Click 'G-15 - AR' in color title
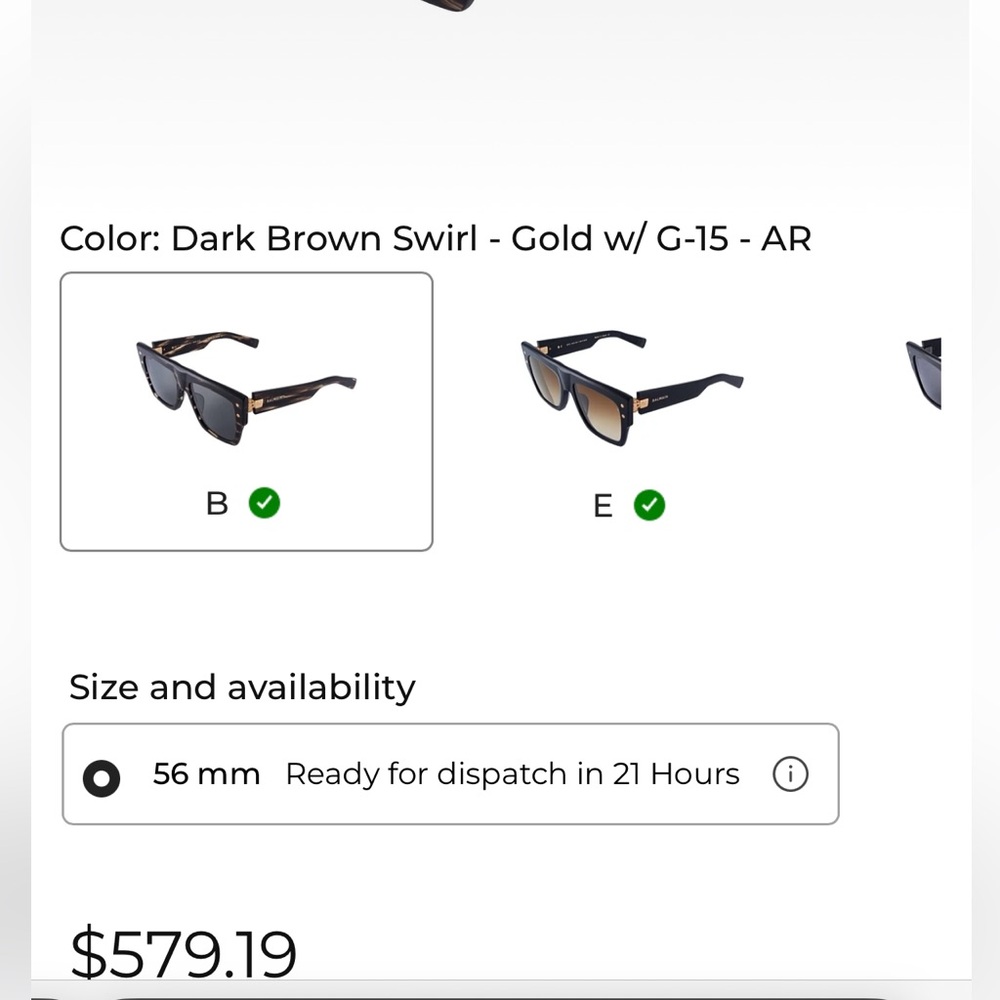Screen dimensions: 1000x1000 pyautogui.click(x=733, y=239)
